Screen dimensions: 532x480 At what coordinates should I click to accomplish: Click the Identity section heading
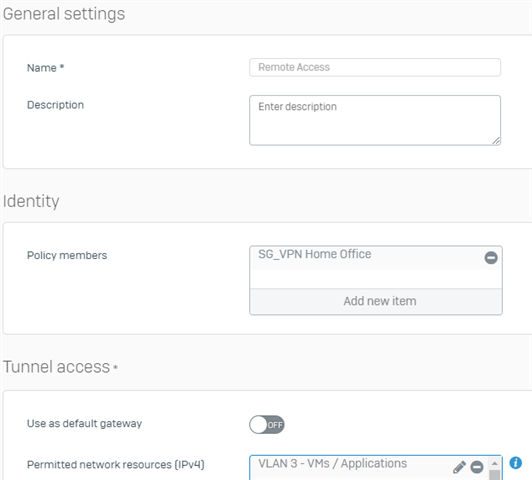[x=31, y=201]
